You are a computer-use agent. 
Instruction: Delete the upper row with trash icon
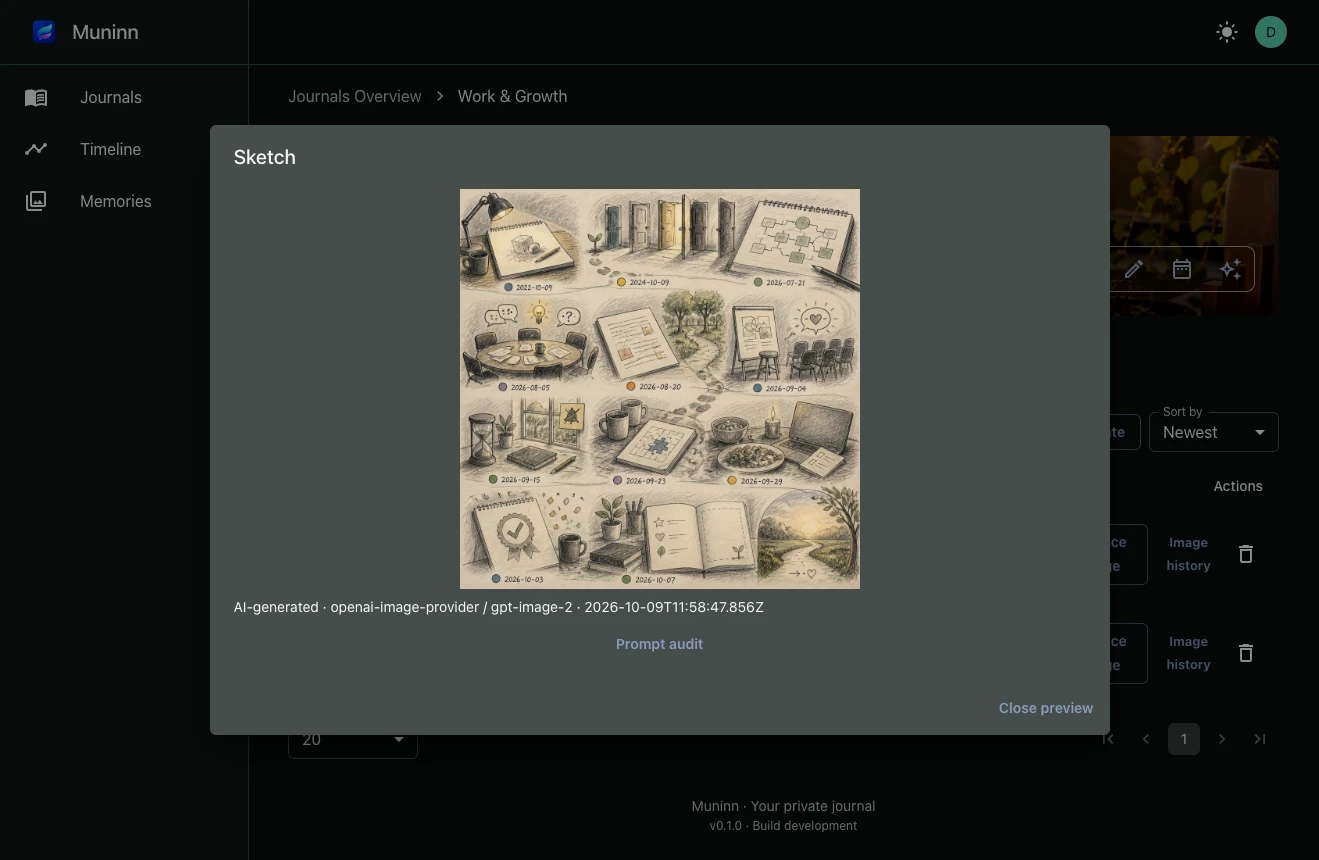[x=1246, y=554]
